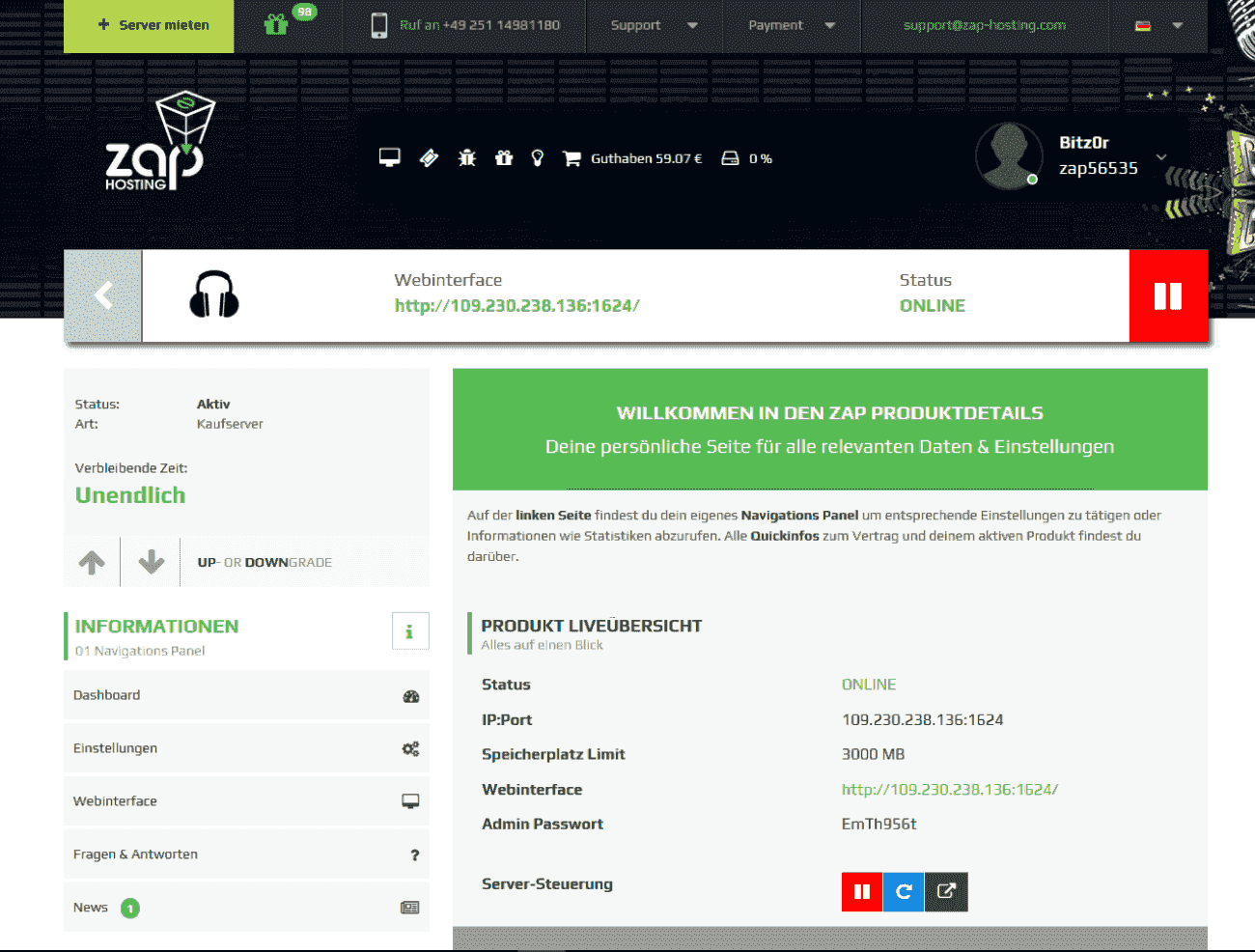Click the Guthaben 59.07 € balance text
1255x952 pixels.
tap(647, 158)
